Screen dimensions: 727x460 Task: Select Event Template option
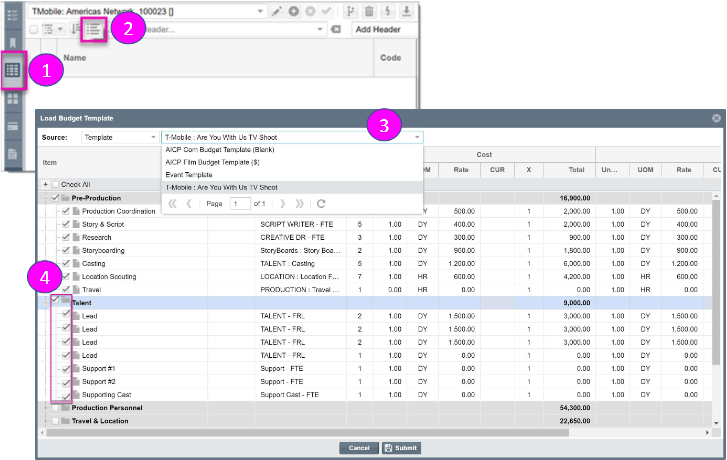coord(292,175)
